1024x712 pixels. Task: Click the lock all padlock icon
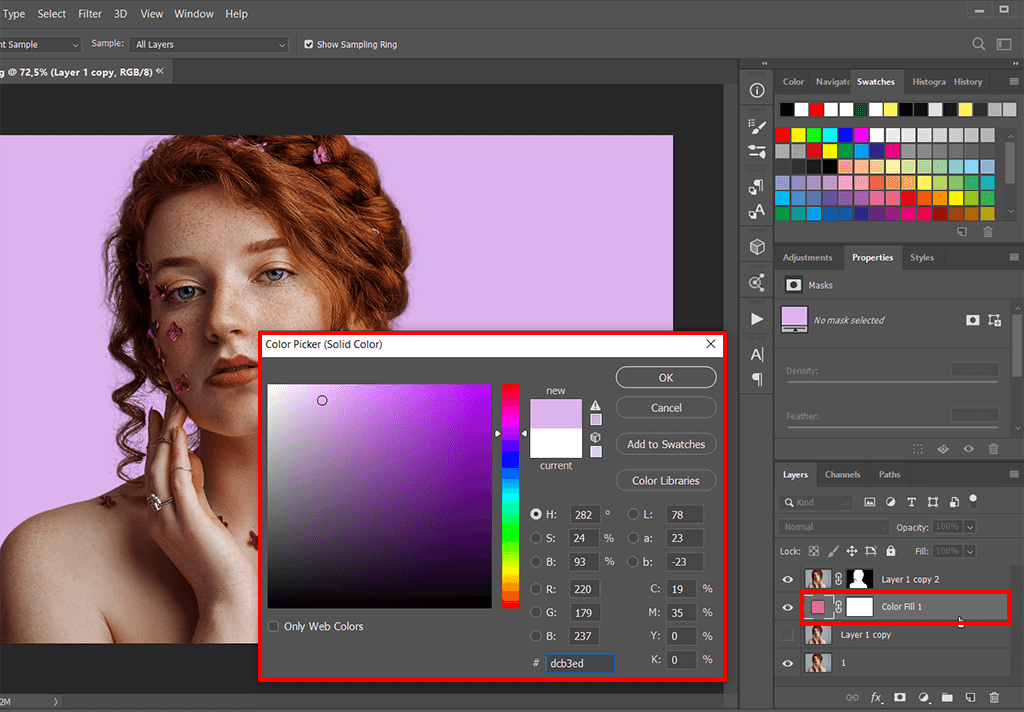(893, 551)
